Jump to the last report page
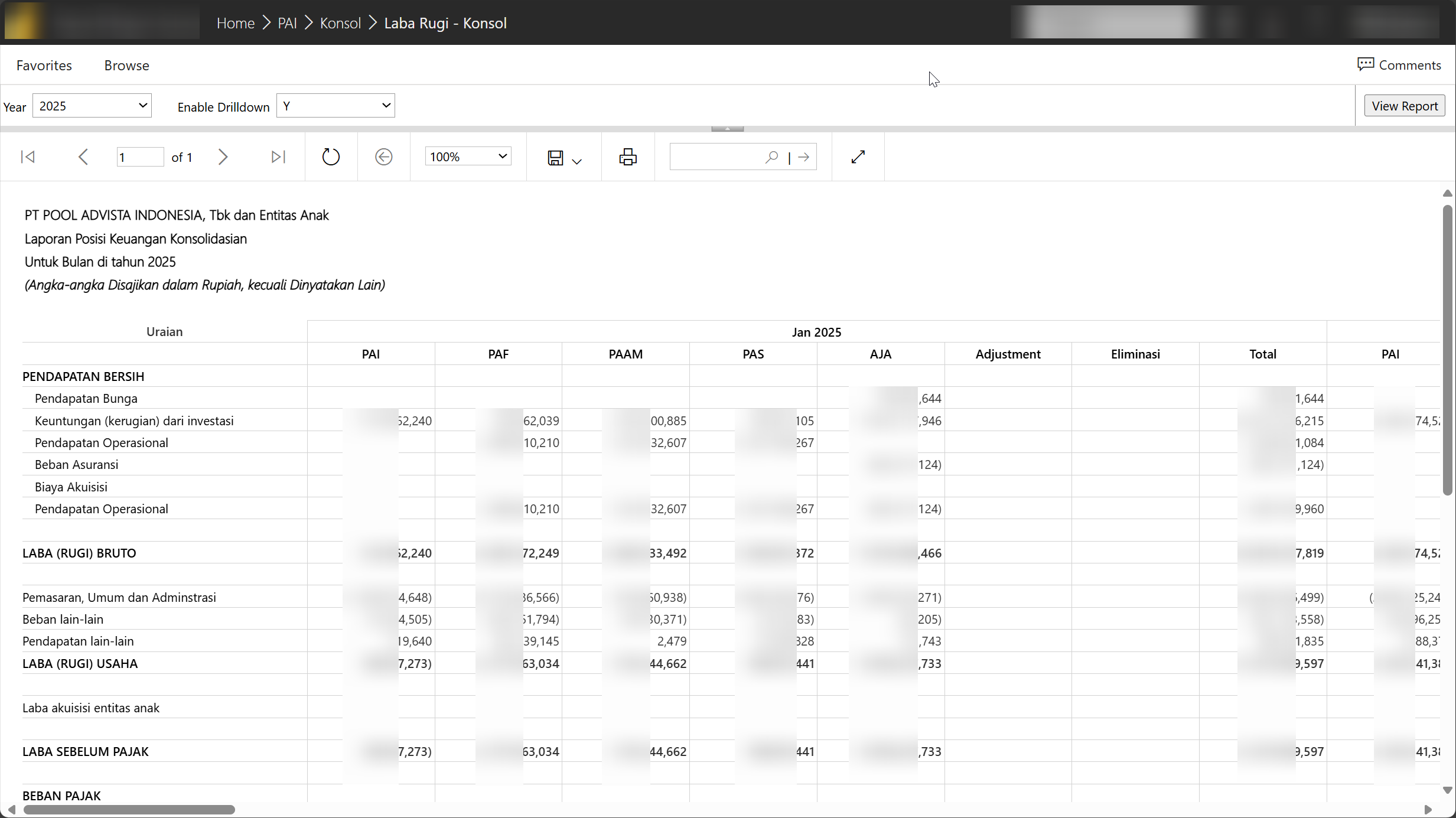Screen dimensions: 1456x818 coord(278,157)
